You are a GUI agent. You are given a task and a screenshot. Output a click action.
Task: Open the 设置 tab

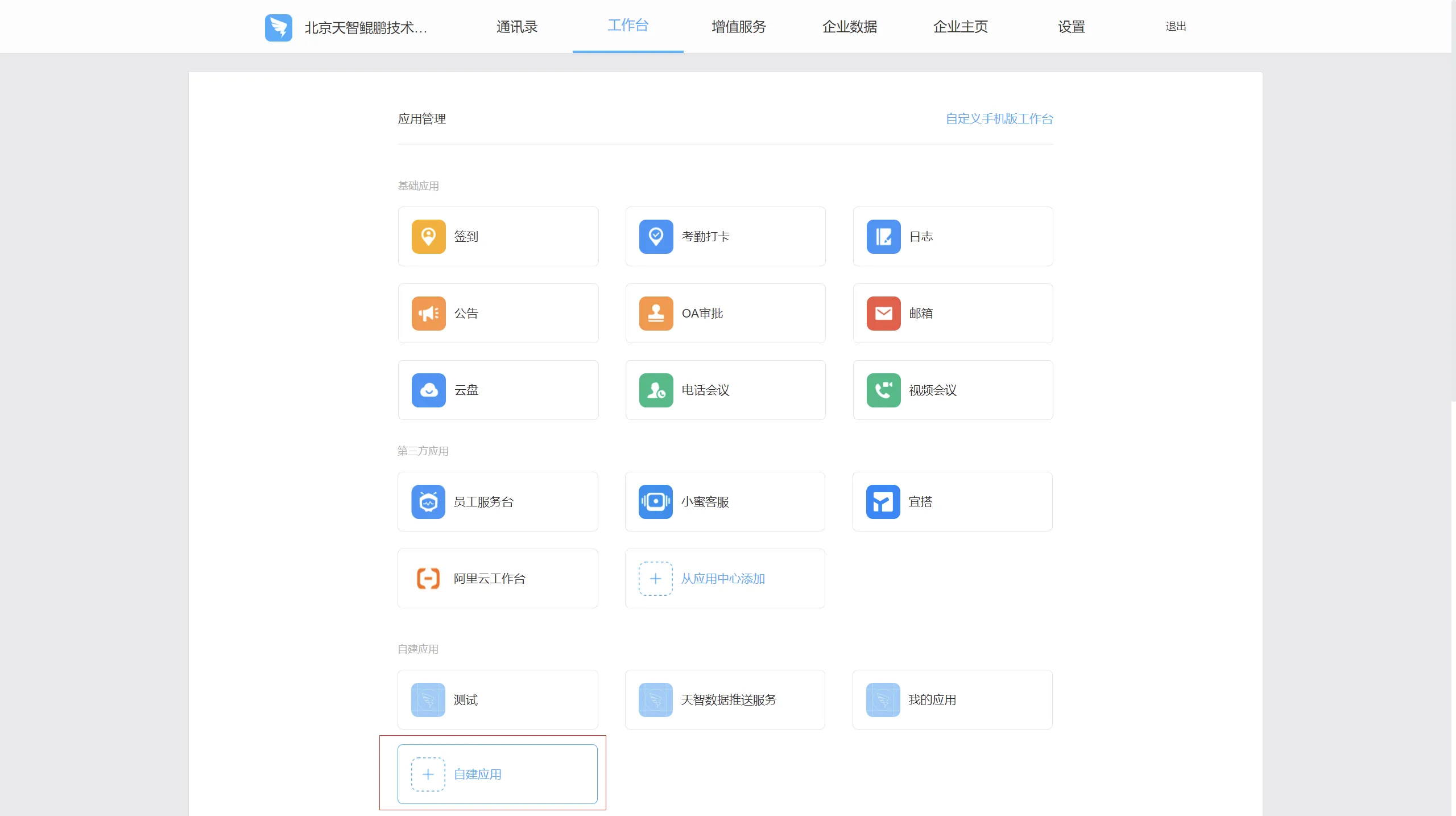(x=1072, y=27)
